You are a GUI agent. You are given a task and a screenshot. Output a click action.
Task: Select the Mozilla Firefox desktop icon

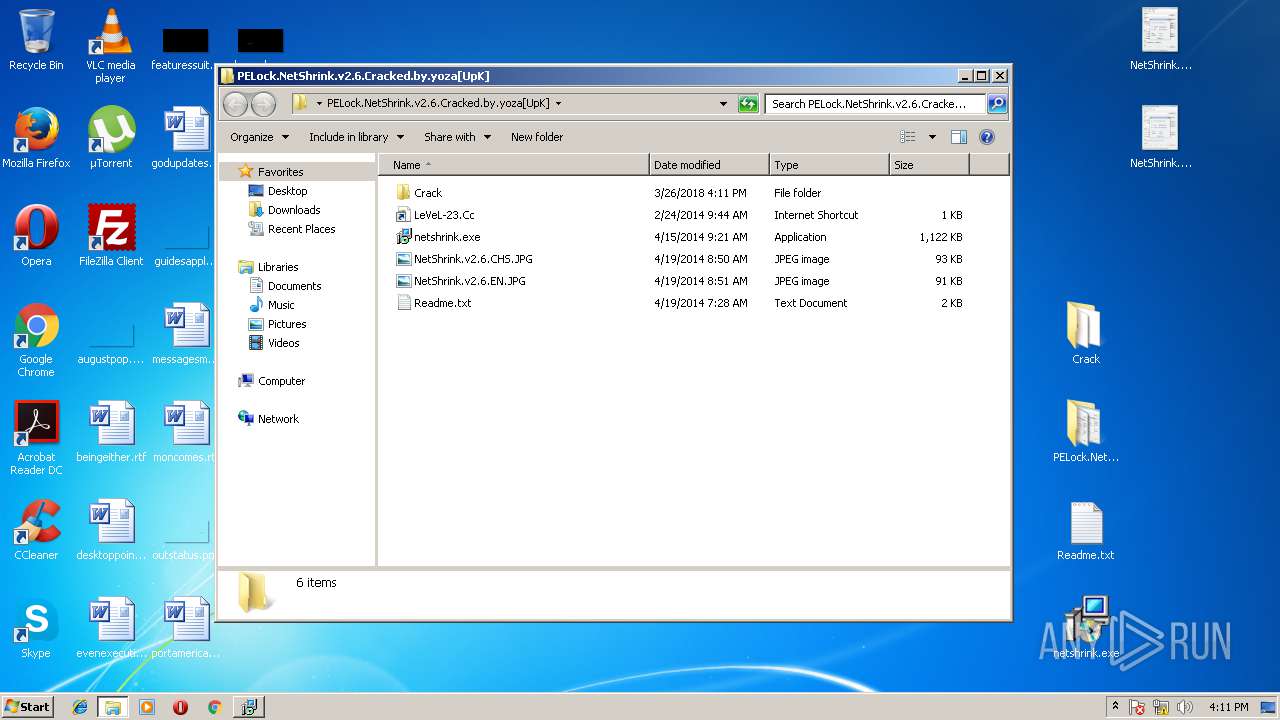coord(36,137)
